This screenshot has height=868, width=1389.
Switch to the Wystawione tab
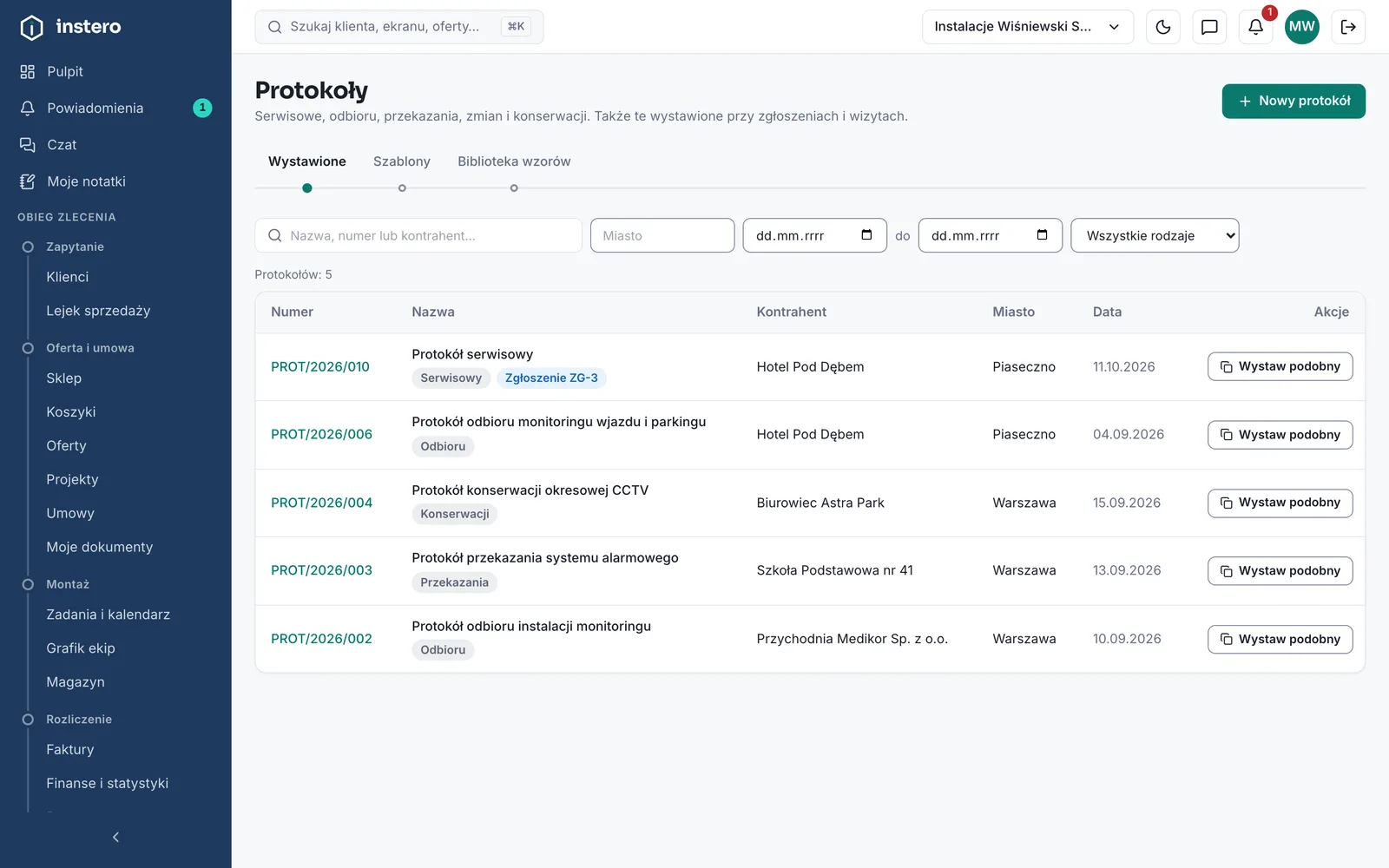(x=306, y=161)
